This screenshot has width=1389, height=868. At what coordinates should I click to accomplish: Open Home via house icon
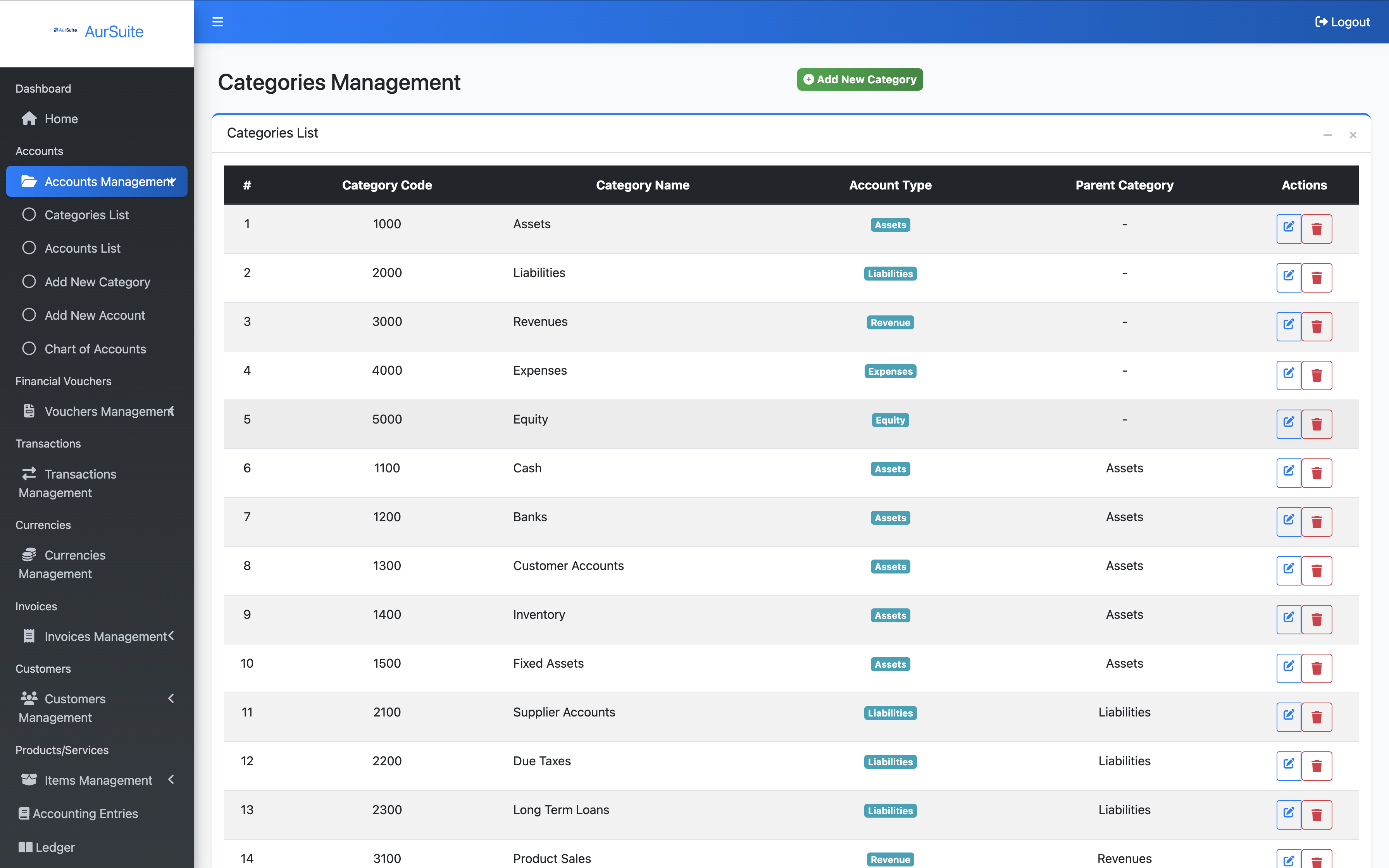coord(29,119)
